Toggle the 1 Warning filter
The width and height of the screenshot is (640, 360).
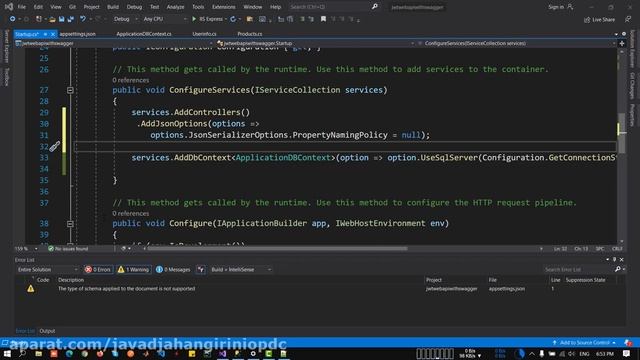pyautogui.click(x=133, y=269)
